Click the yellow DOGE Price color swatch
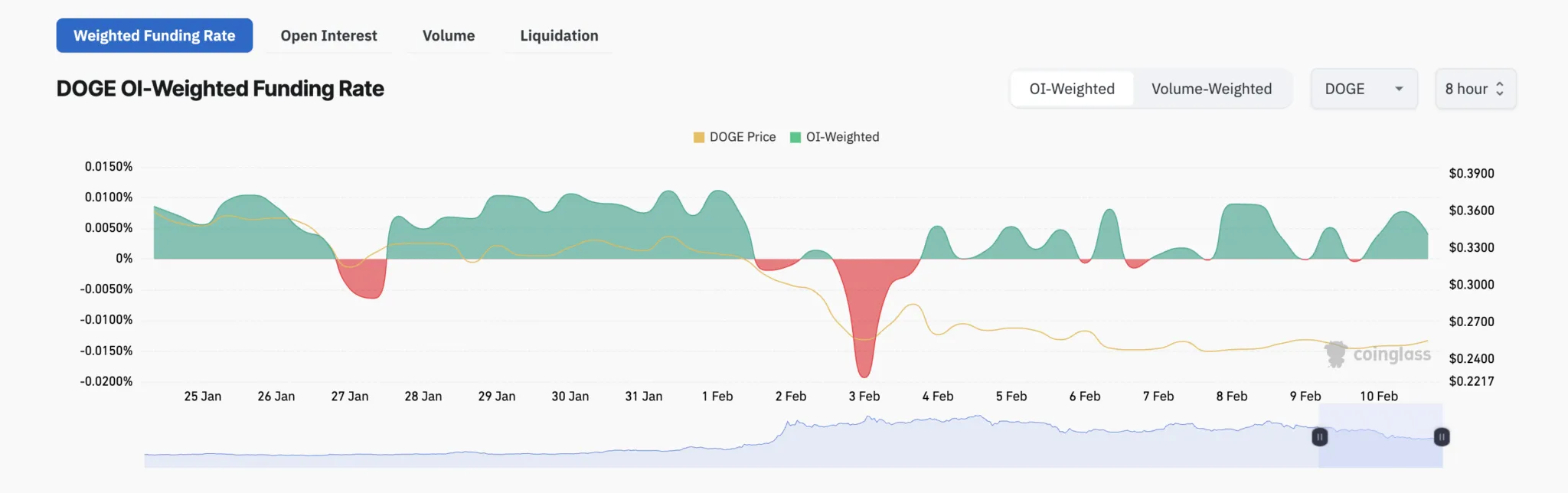Image resolution: width=1568 pixels, height=493 pixels. pyautogui.click(x=697, y=136)
